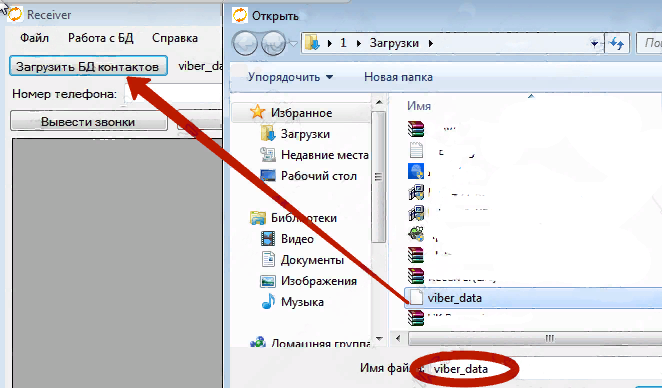Screen dimensions: 662x388
Task: Open the Упорядочить dropdown menu
Action: click(x=290, y=77)
